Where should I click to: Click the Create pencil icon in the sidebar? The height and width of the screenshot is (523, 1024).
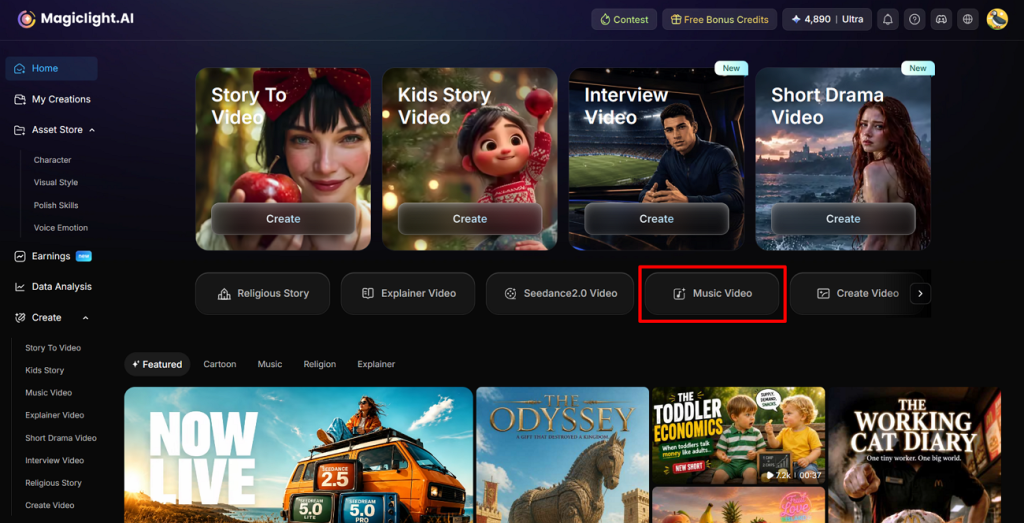coord(20,317)
